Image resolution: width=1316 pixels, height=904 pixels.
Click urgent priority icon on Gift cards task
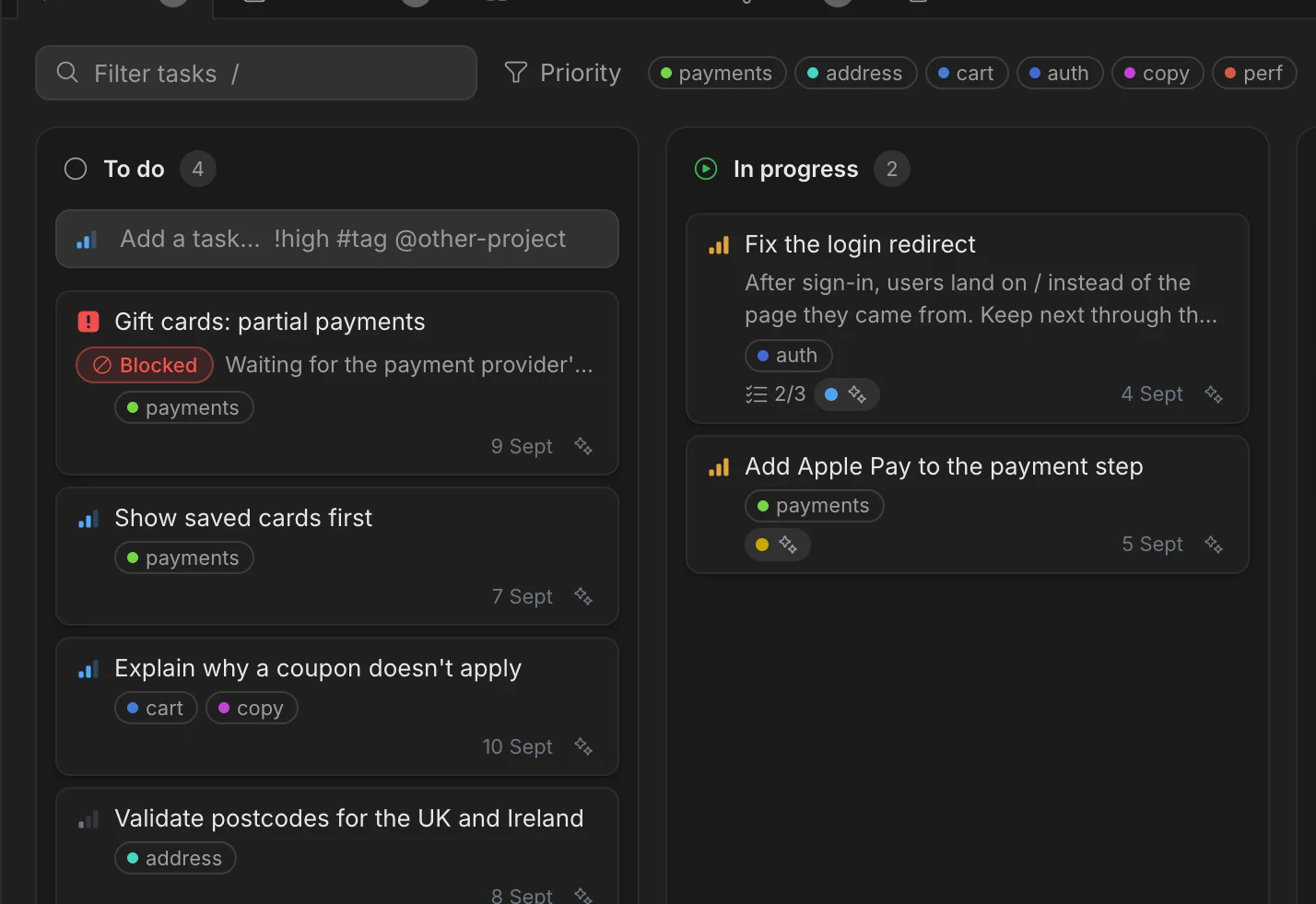coord(88,322)
